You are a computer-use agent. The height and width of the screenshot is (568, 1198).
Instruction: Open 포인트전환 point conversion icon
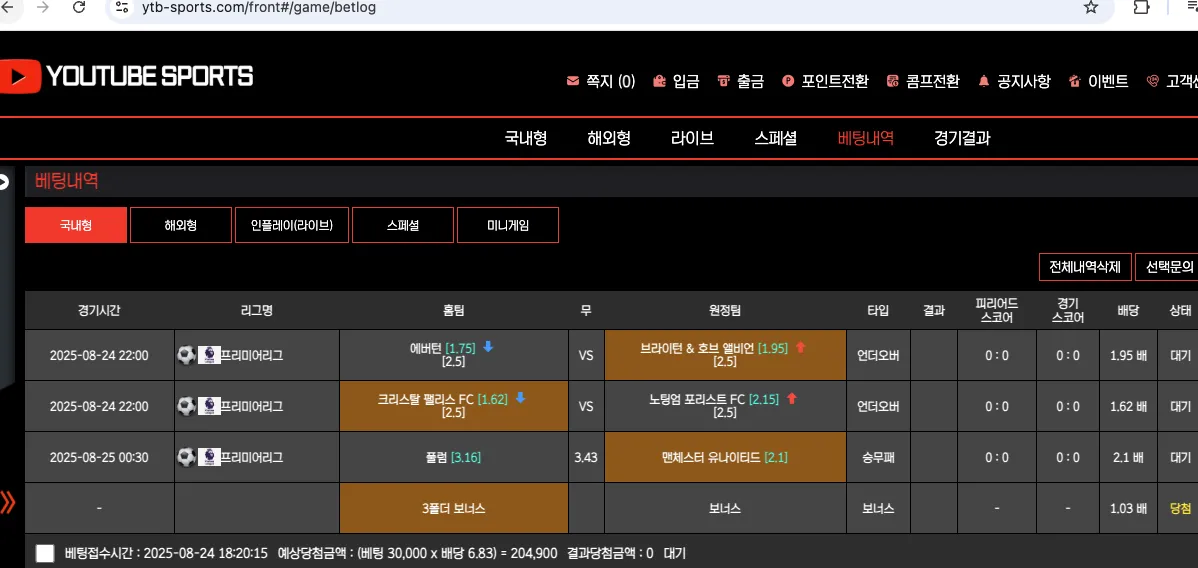[788, 81]
